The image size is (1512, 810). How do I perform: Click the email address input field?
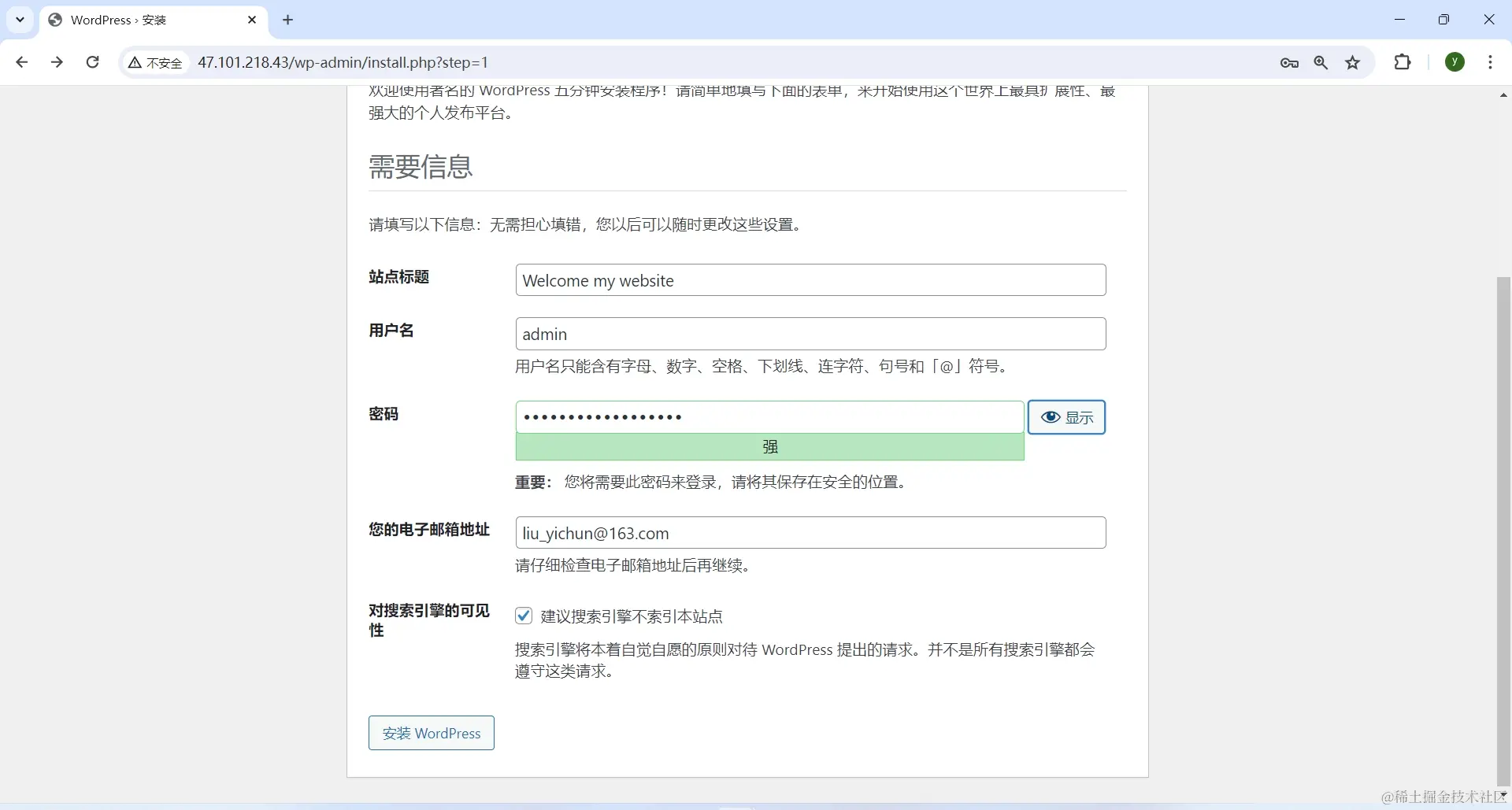point(810,533)
